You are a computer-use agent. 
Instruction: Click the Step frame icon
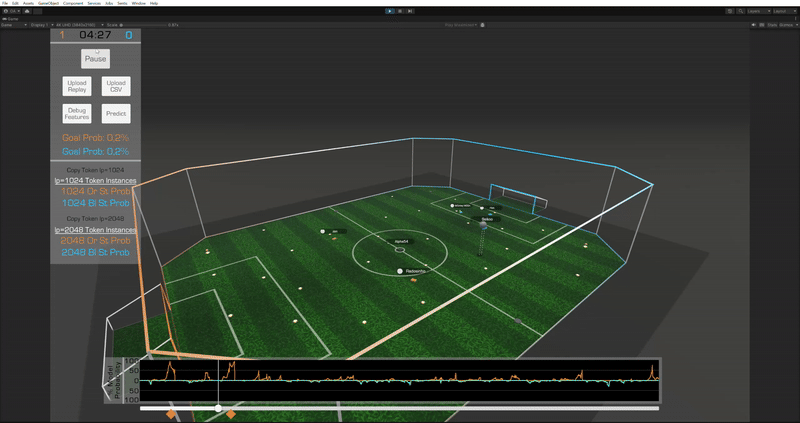[x=410, y=11]
